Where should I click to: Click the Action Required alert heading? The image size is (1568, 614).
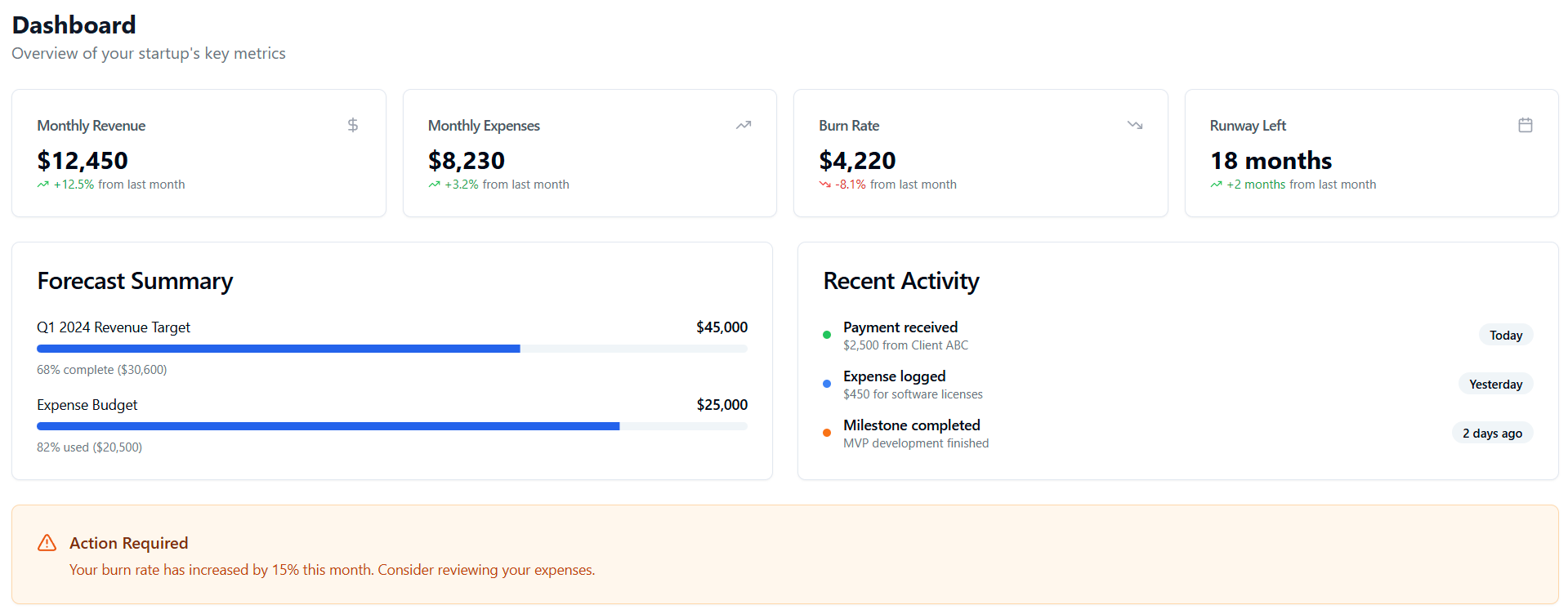click(x=129, y=543)
